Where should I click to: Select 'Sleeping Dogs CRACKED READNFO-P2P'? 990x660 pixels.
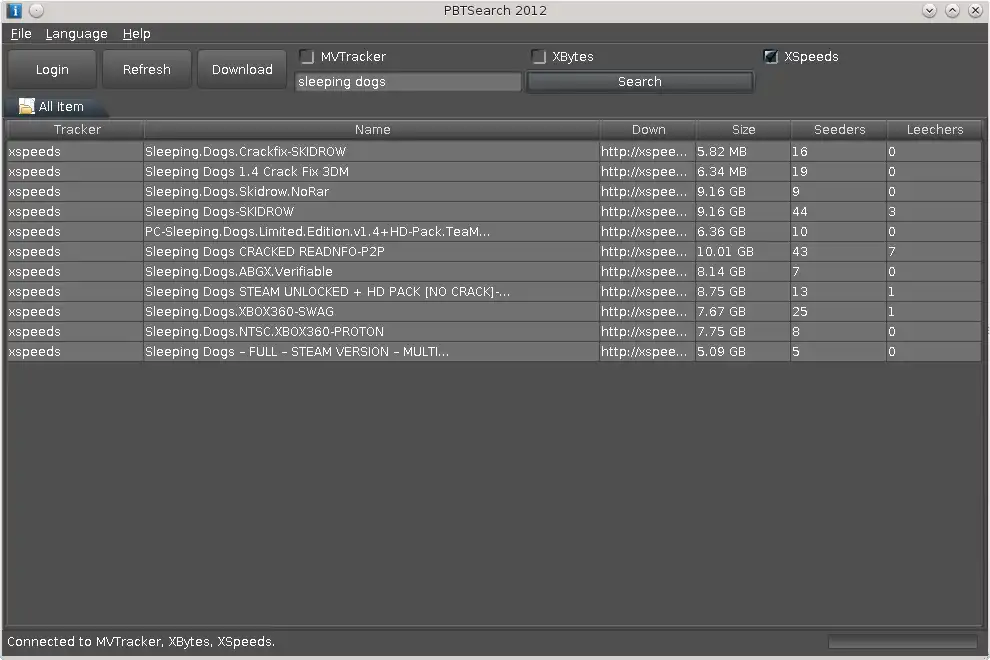(x=494, y=251)
